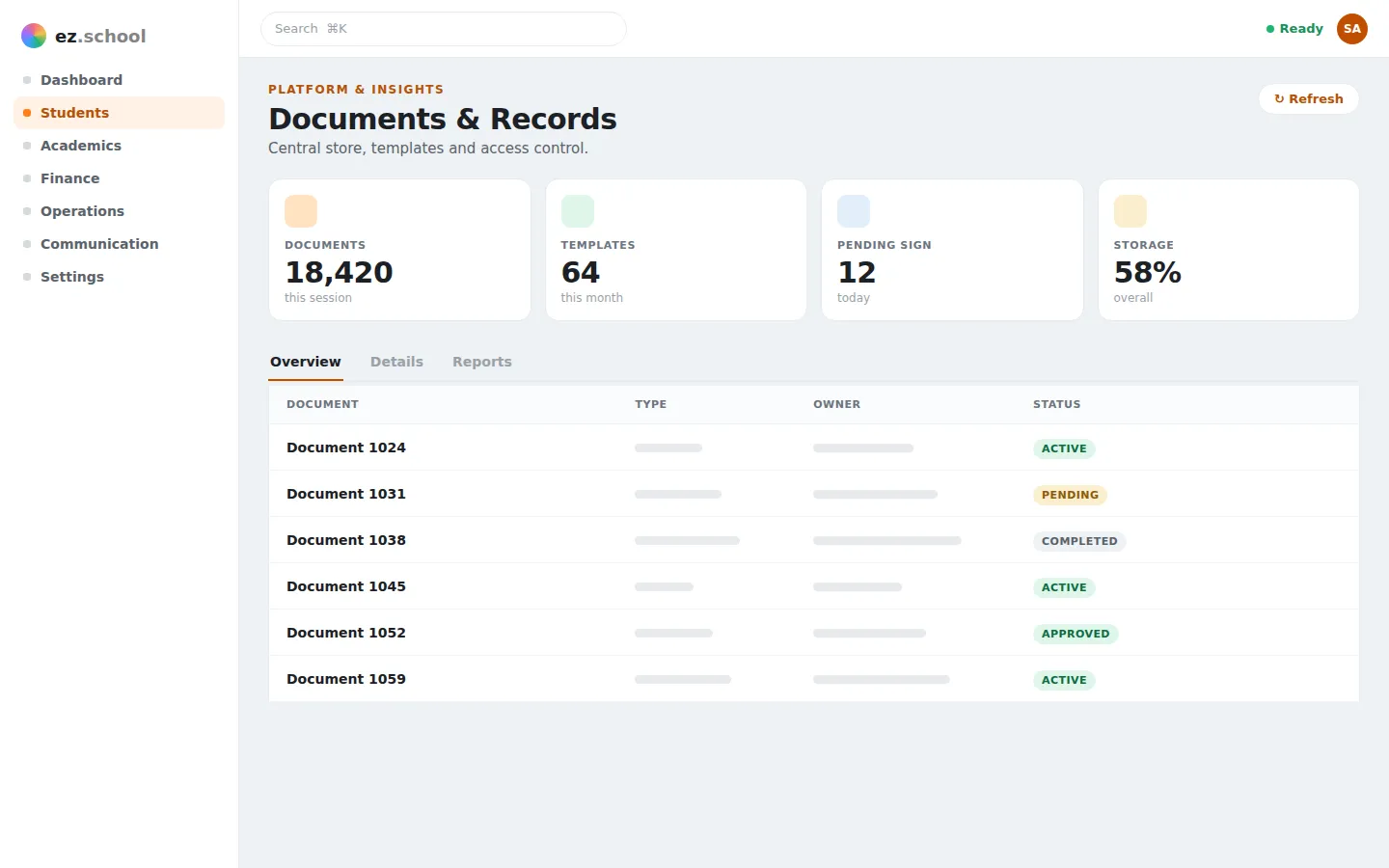Click the APPROVED badge for Document 1052
1389x868 pixels.
(x=1076, y=634)
